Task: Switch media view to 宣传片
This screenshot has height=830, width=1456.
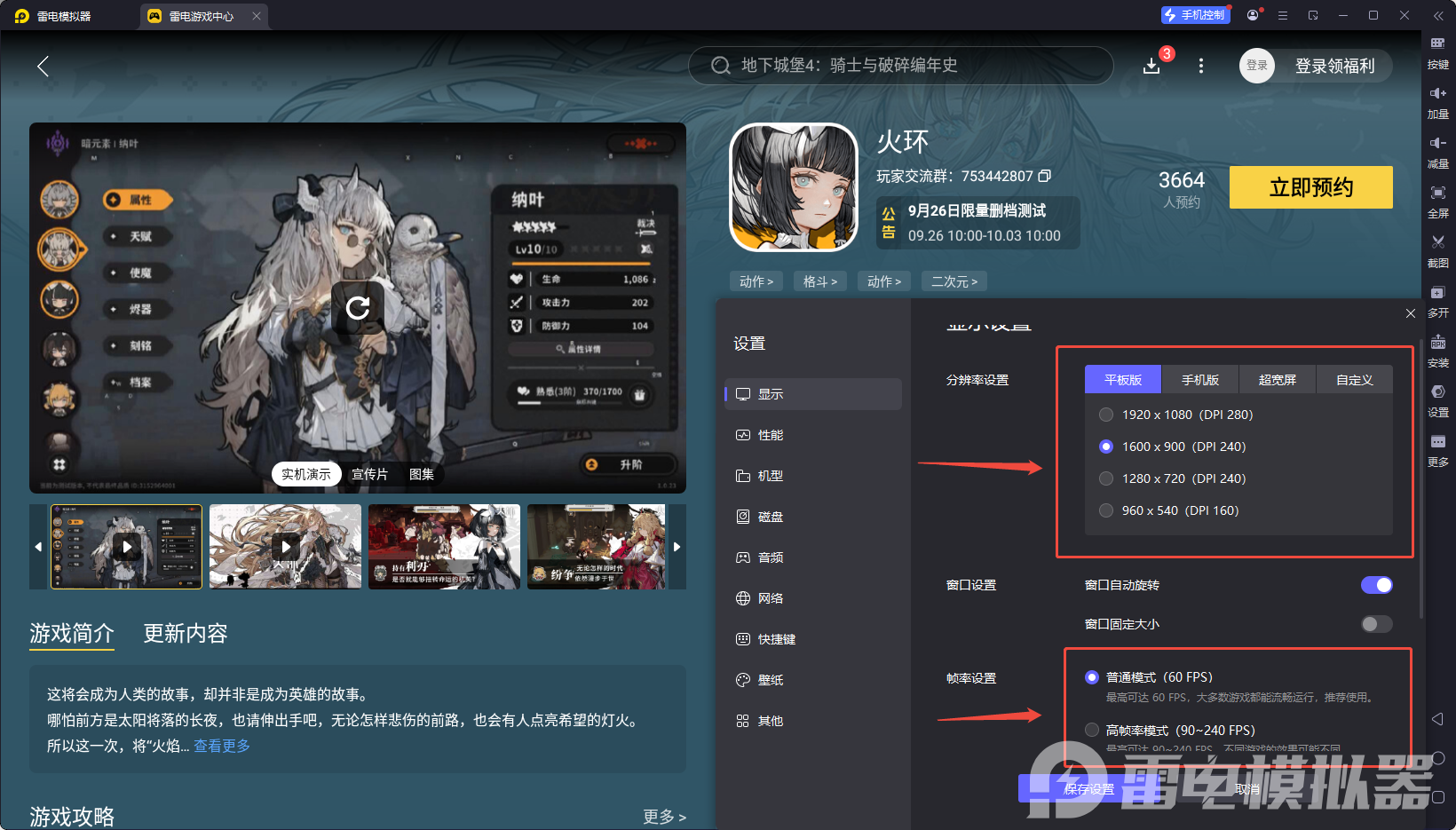Action: [x=369, y=474]
